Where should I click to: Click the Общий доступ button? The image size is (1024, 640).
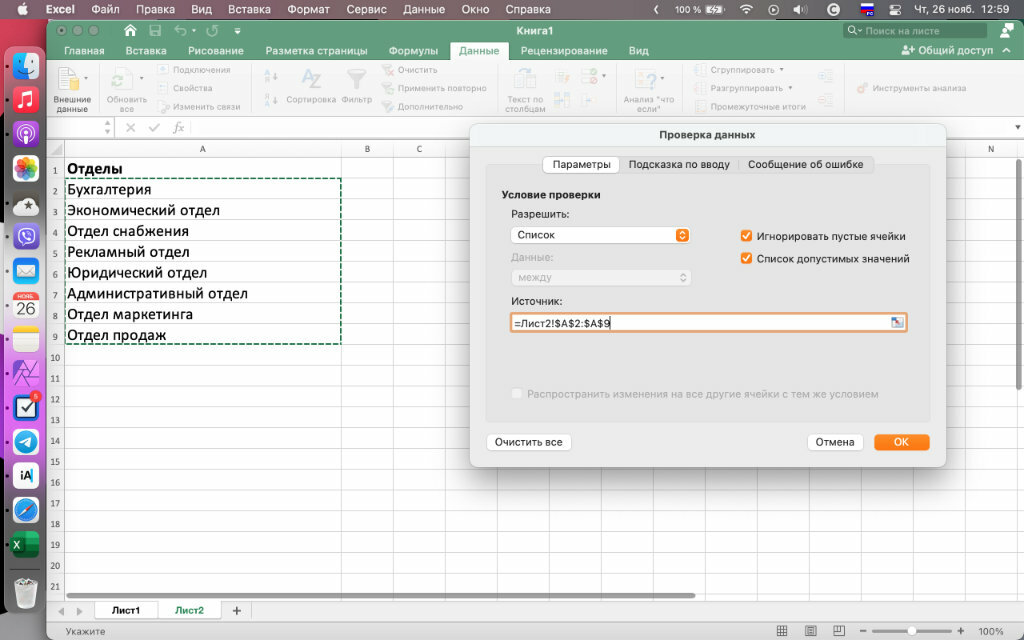948,50
